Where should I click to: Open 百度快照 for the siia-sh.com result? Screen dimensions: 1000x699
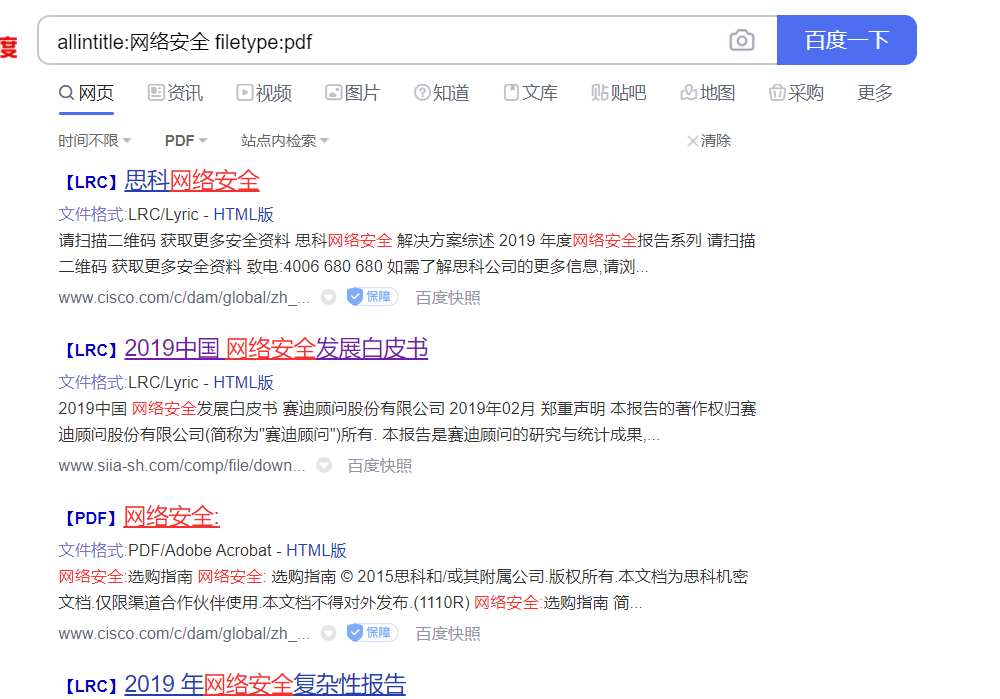click(379, 466)
